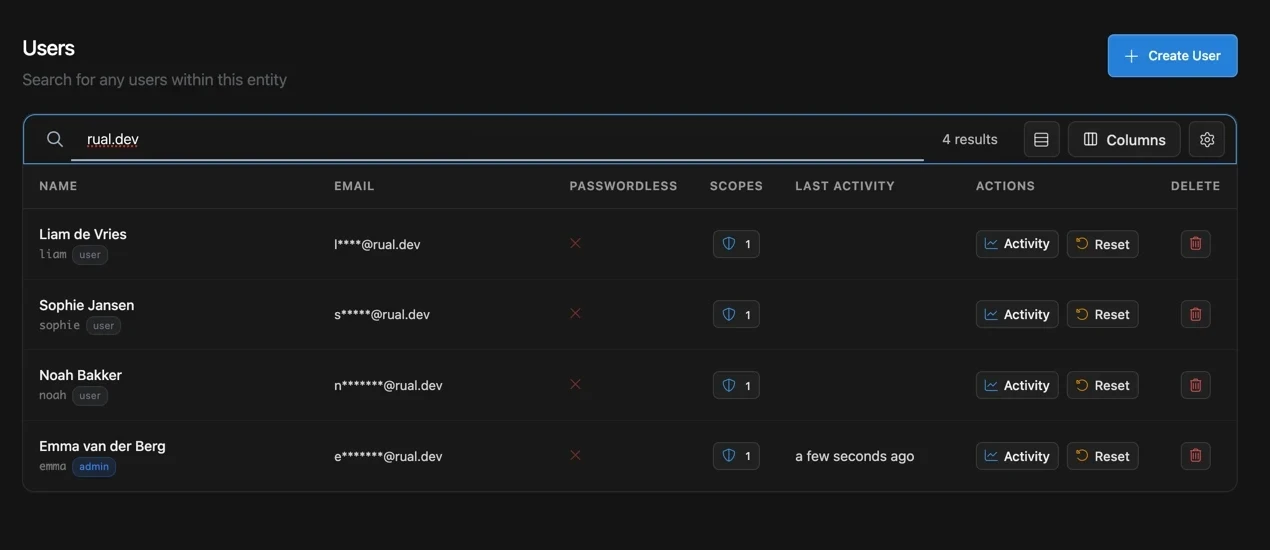Toggle the table density view icon

[1041, 140]
